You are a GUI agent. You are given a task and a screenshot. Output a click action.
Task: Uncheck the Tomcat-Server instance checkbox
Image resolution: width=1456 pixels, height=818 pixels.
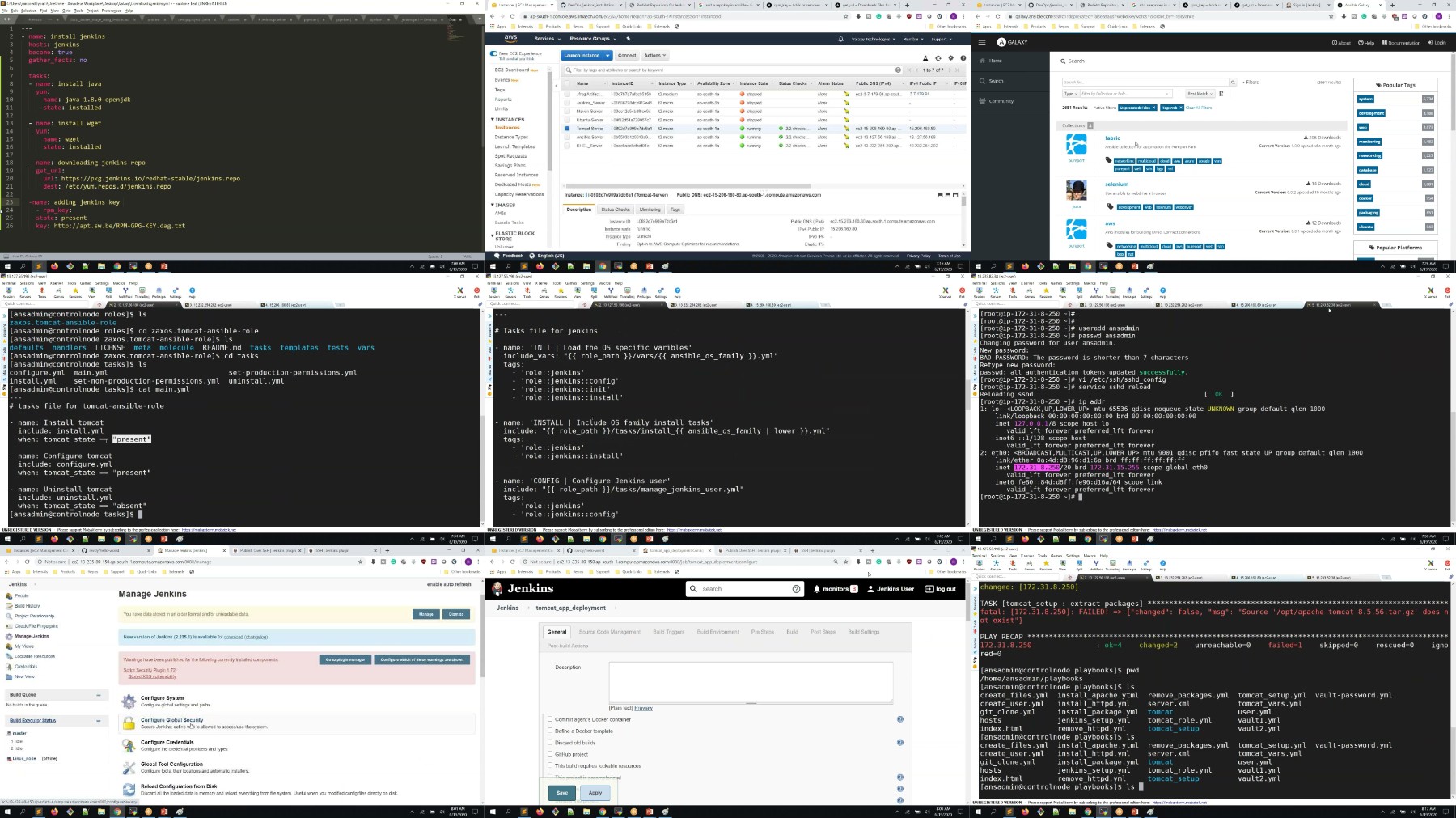point(567,128)
